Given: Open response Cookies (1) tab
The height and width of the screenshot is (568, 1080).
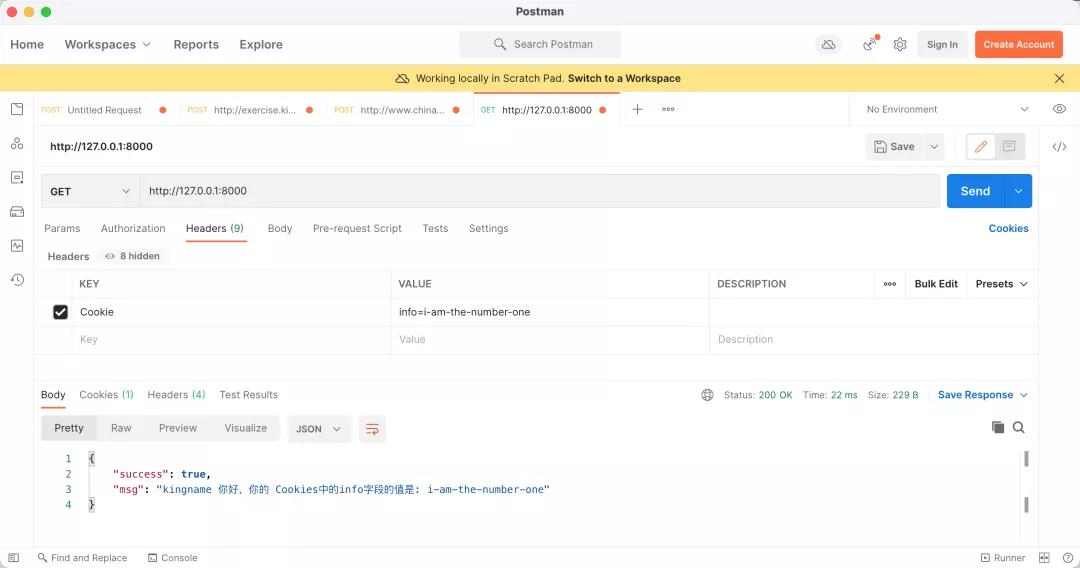Looking at the screenshot, I should coord(106,395).
